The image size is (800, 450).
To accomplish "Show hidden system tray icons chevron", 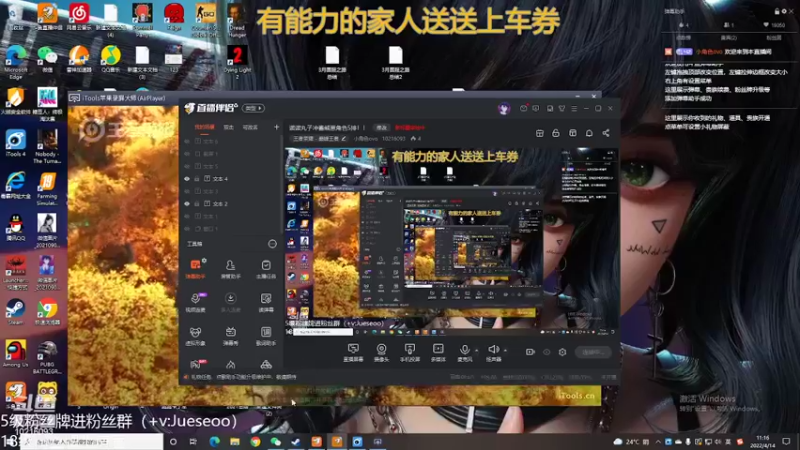I will point(658,441).
